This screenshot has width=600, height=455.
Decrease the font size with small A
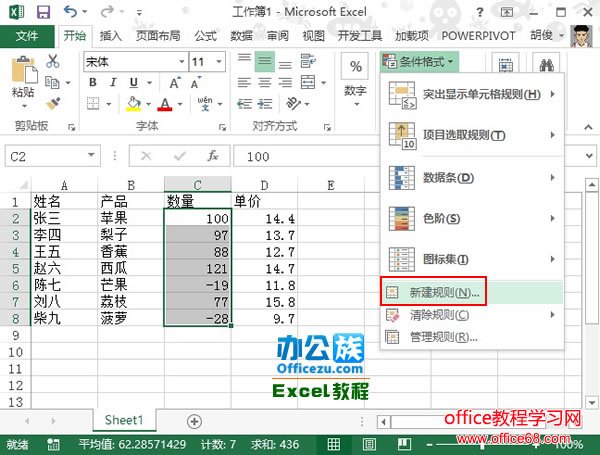click(196, 83)
